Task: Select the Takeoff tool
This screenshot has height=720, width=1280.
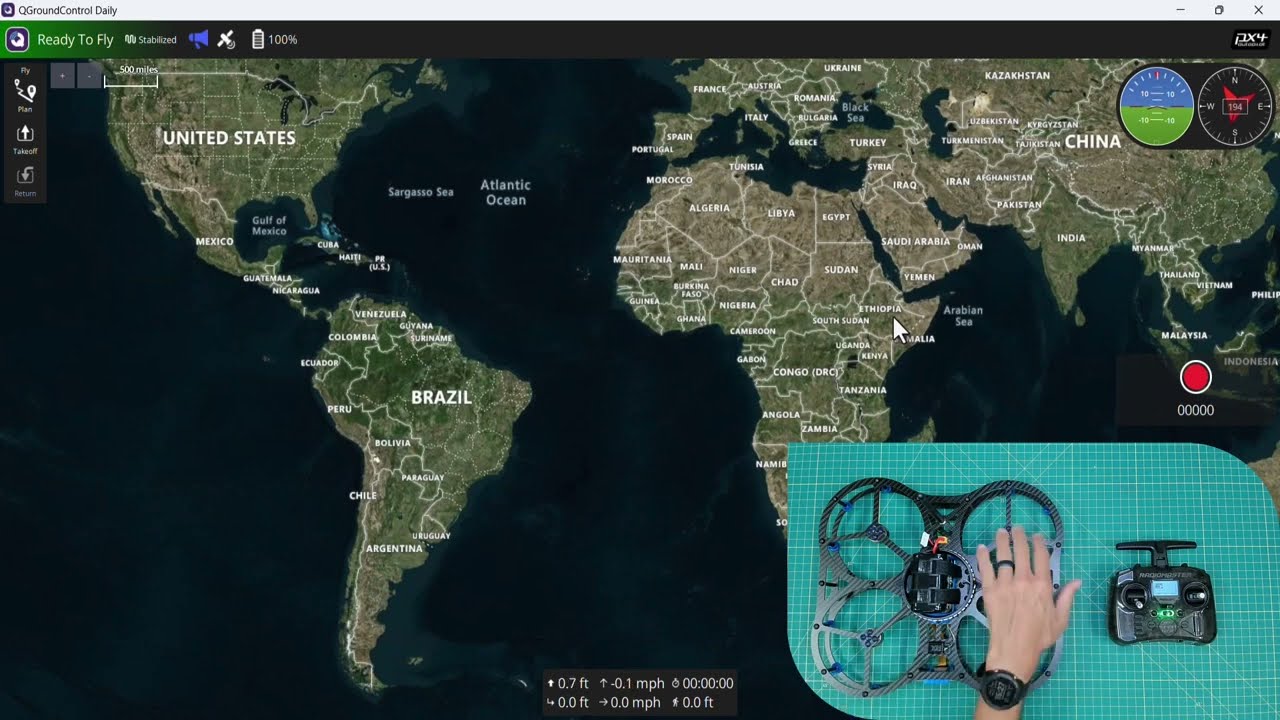Action: [x=25, y=139]
